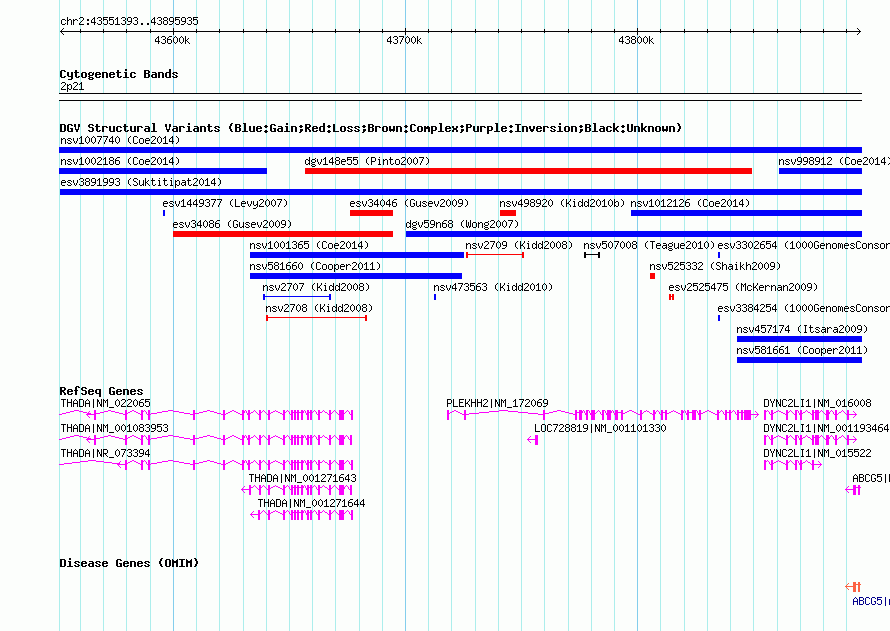890x631 pixels.
Task: Select the nsv2707 (Kidd2008) blue line glyph
Action: pyautogui.click(x=297, y=297)
